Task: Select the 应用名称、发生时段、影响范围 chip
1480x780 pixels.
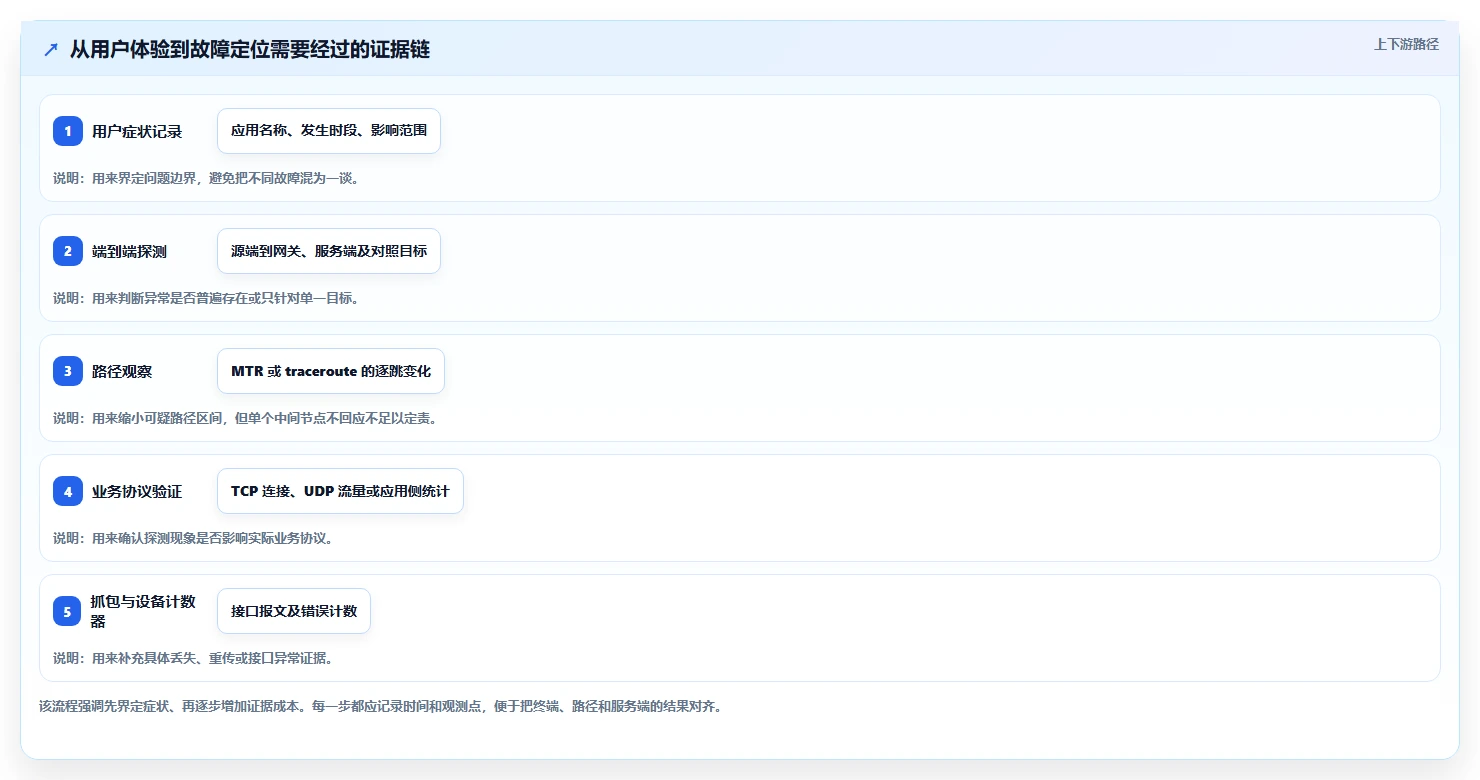Action: point(329,131)
